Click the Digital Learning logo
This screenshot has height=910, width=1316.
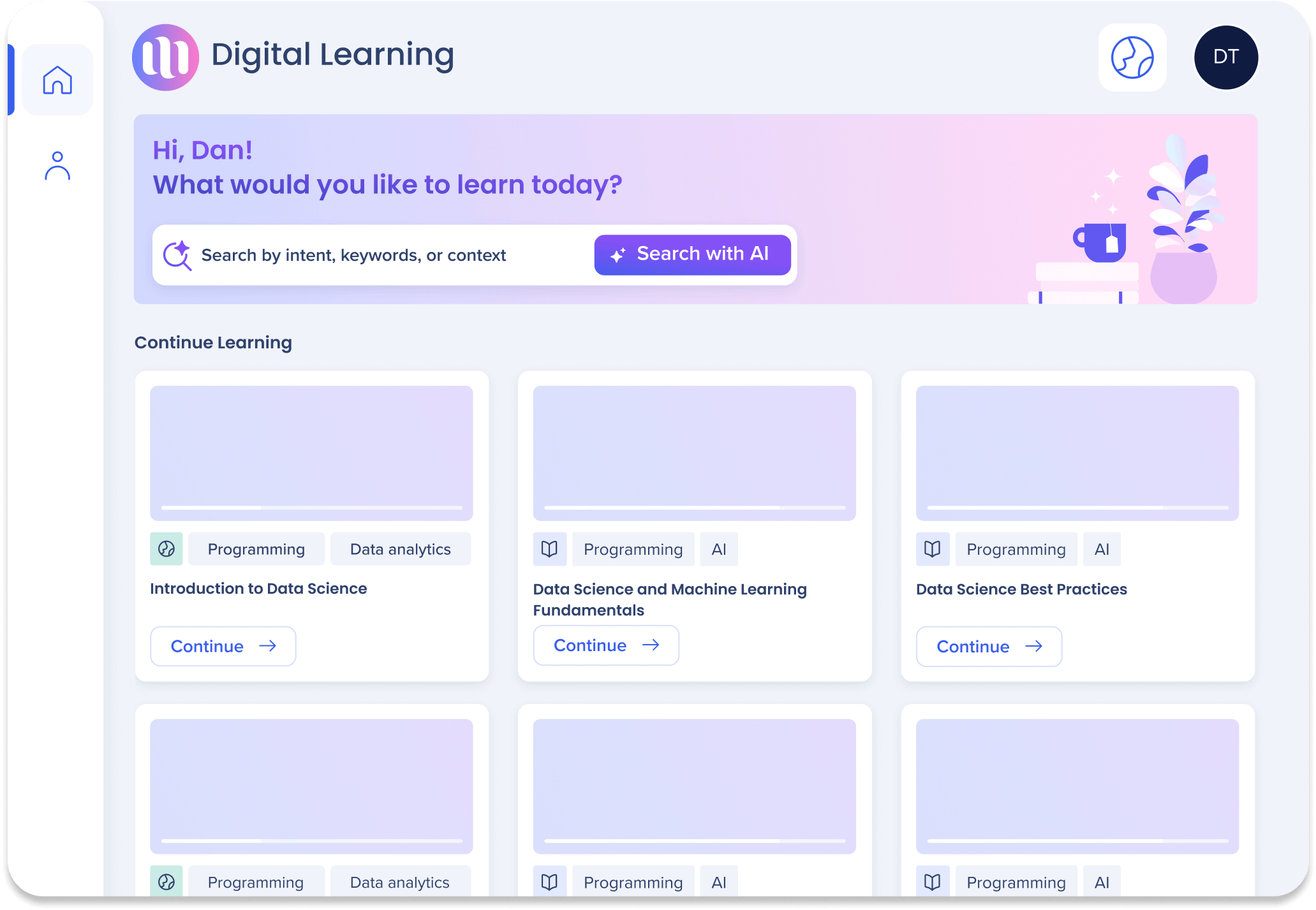(165, 57)
